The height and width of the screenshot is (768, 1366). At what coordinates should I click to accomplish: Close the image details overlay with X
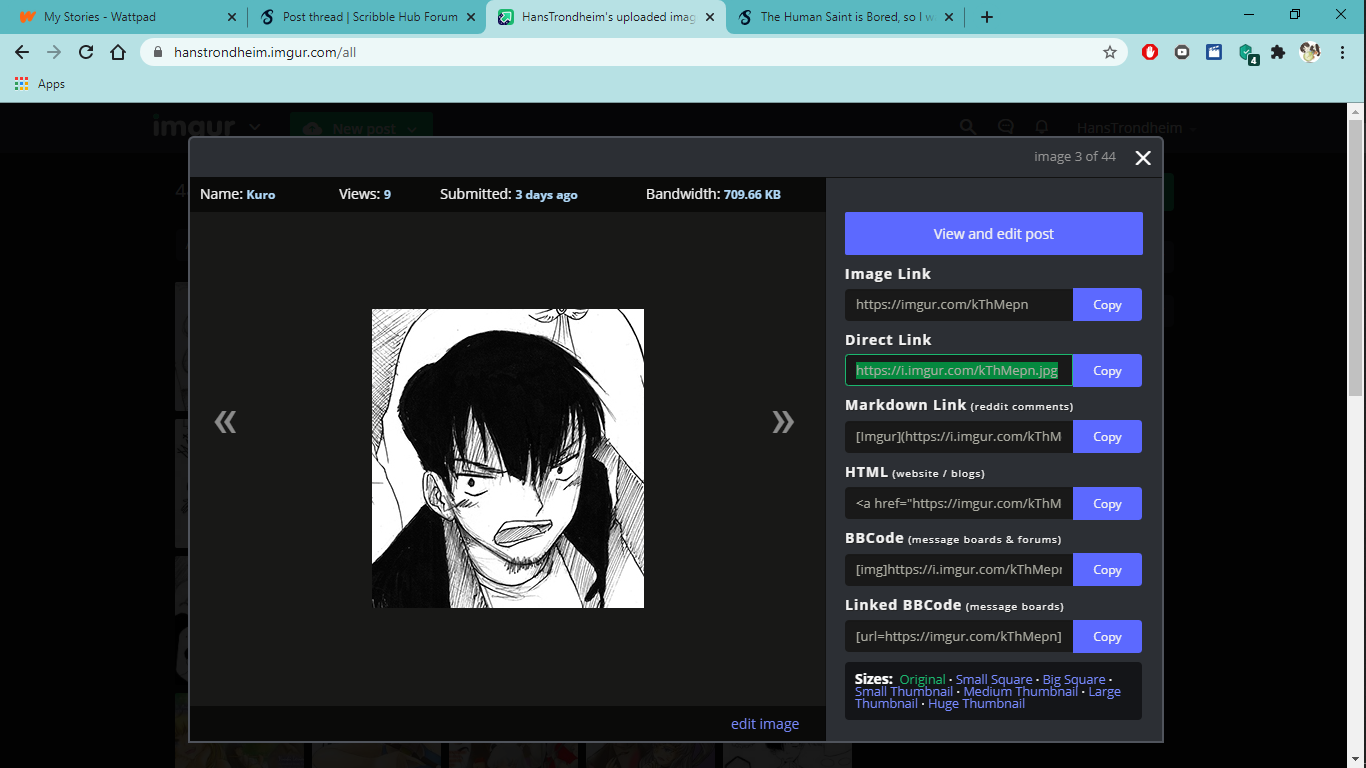coord(1143,158)
